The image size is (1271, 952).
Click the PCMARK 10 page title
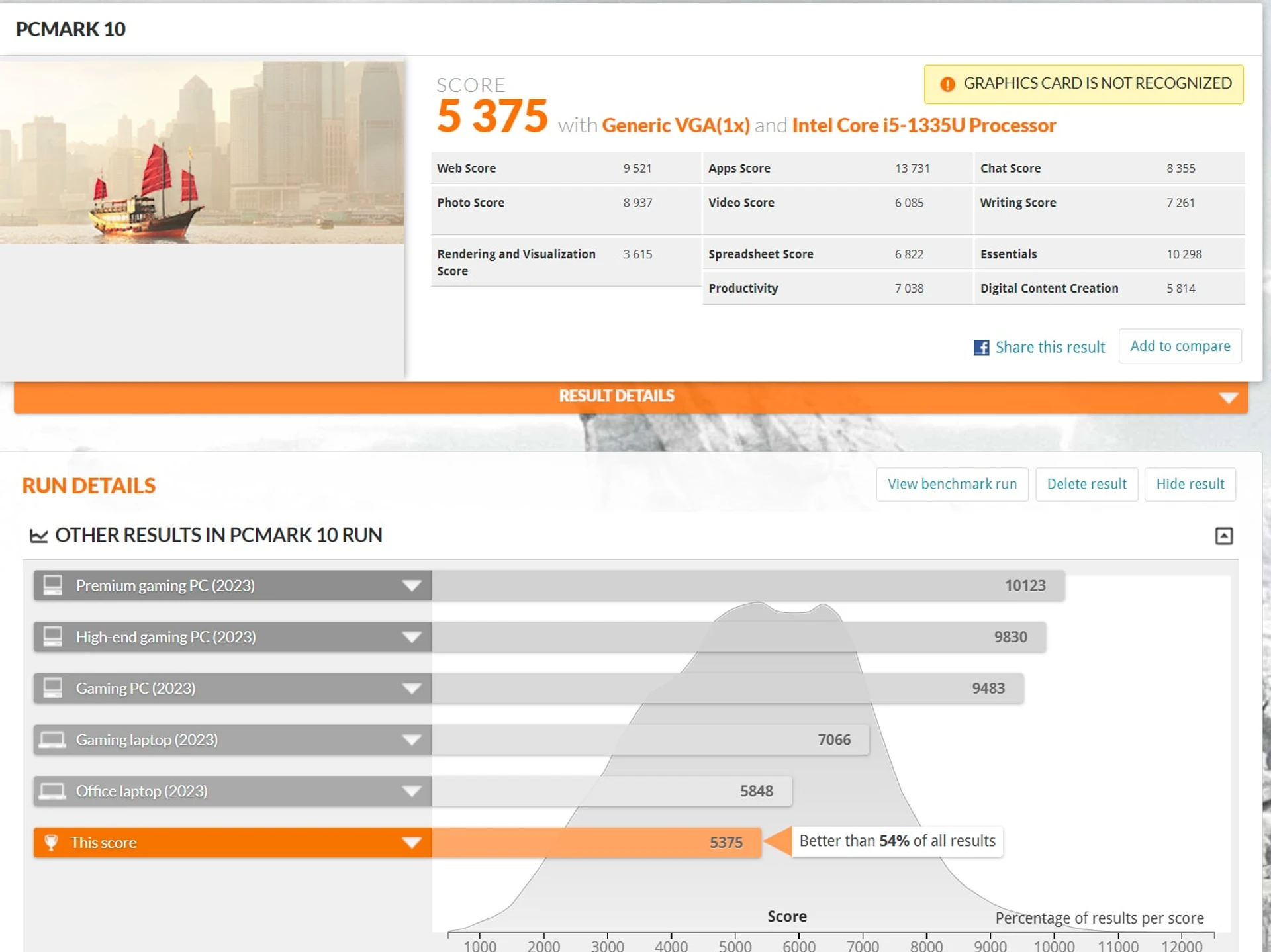[x=70, y=29]
